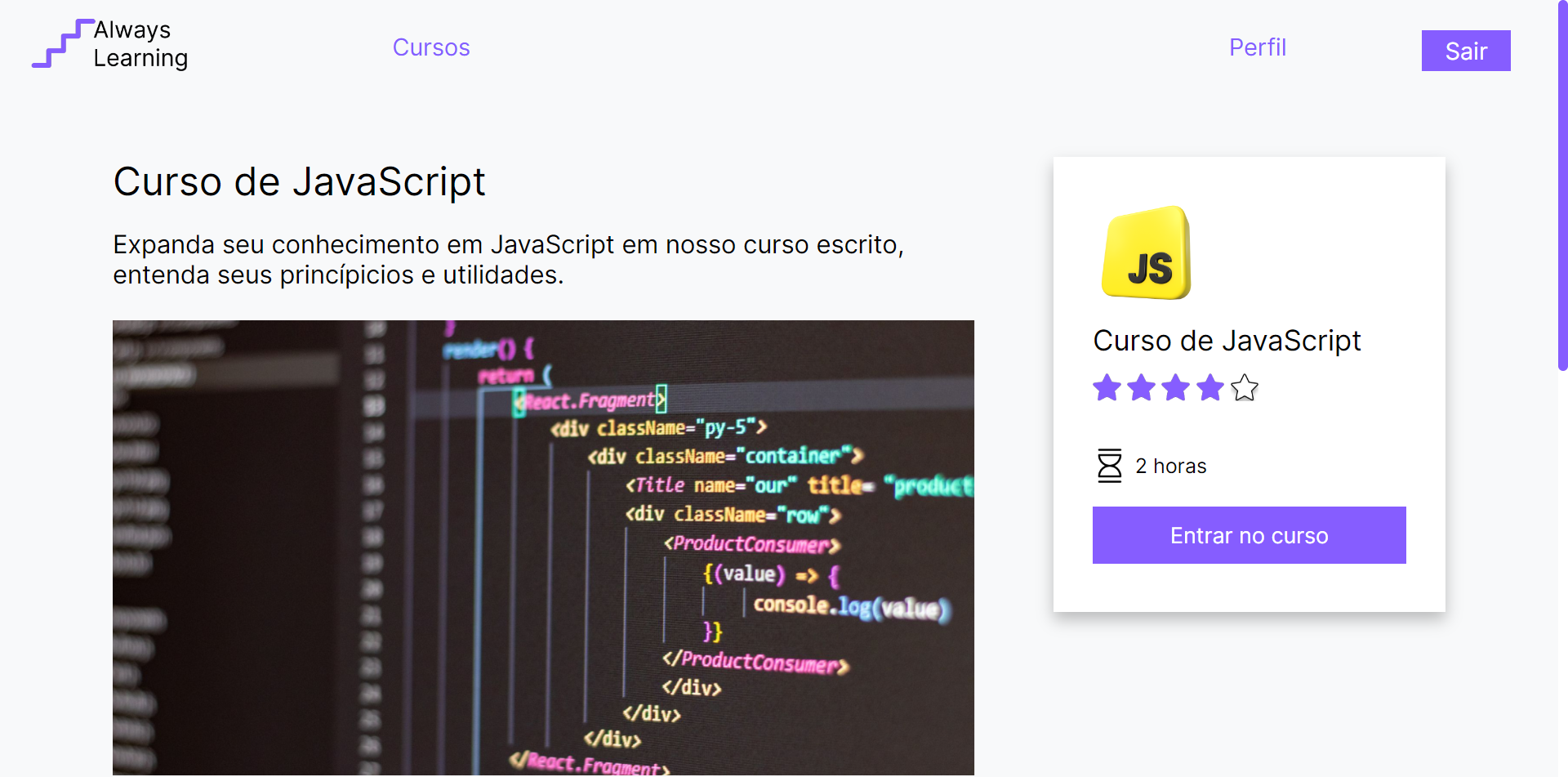Click the yellow JS course icon
Viewport: 1568px width, 777px height.
point(1146,253)
